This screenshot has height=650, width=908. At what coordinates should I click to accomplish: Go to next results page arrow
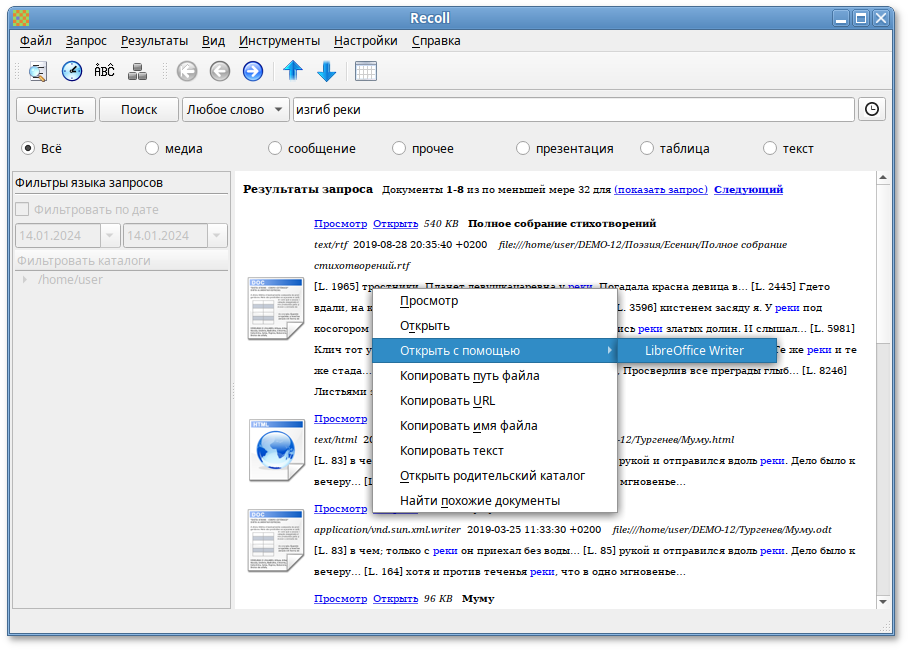pyautogui.click(x=253, y=71)
